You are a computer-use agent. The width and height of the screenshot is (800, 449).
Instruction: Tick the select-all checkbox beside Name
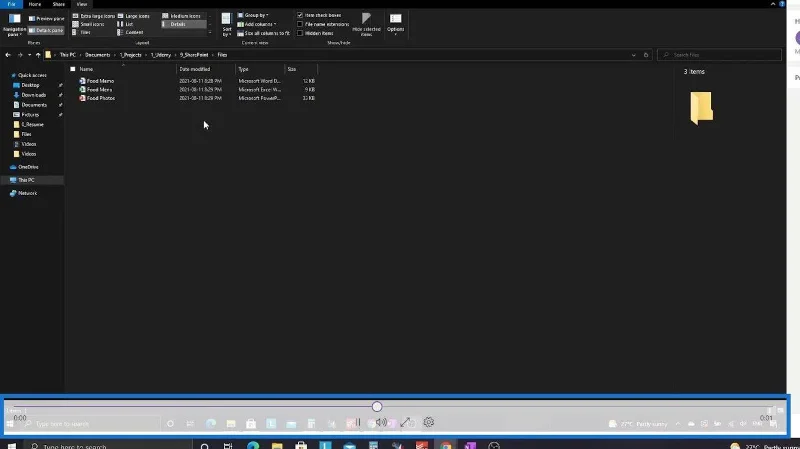click(72, 69)
